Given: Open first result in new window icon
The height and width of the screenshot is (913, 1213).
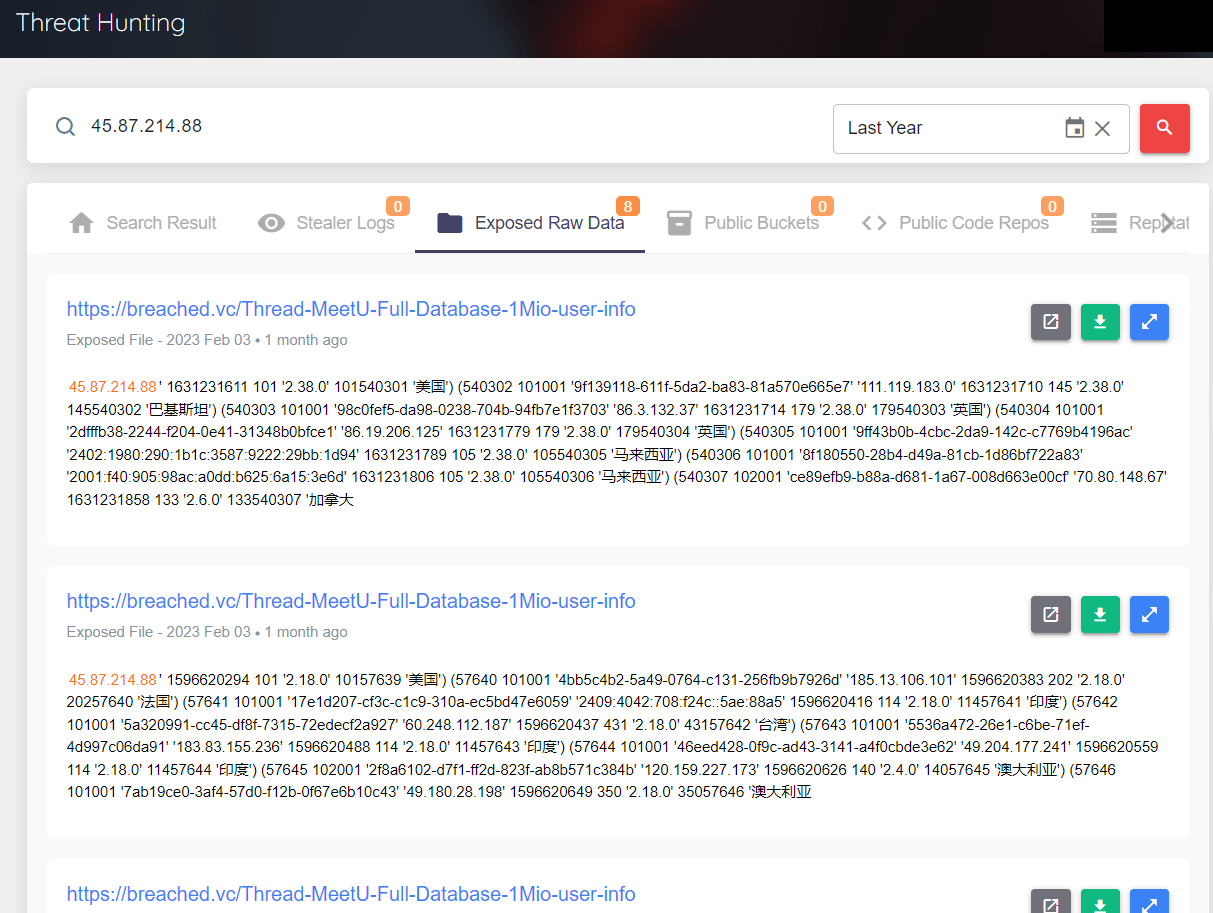Looking at the screenshot, I should (1051, 322).
